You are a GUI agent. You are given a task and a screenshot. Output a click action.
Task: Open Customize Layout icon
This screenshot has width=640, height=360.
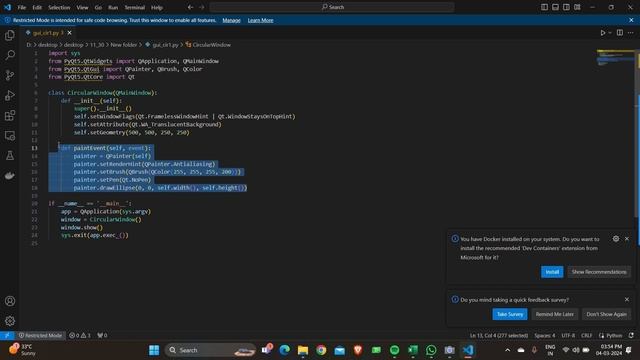577,7
